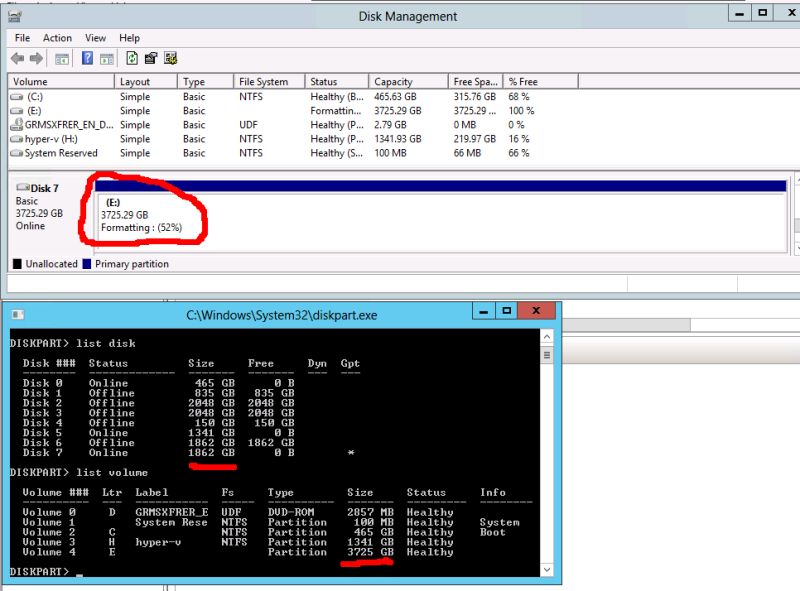The width and height of the screenshot is (800, 591).
Task: Click the Refresh icon in Disk Management toolbar
Action: pos(132,58)
